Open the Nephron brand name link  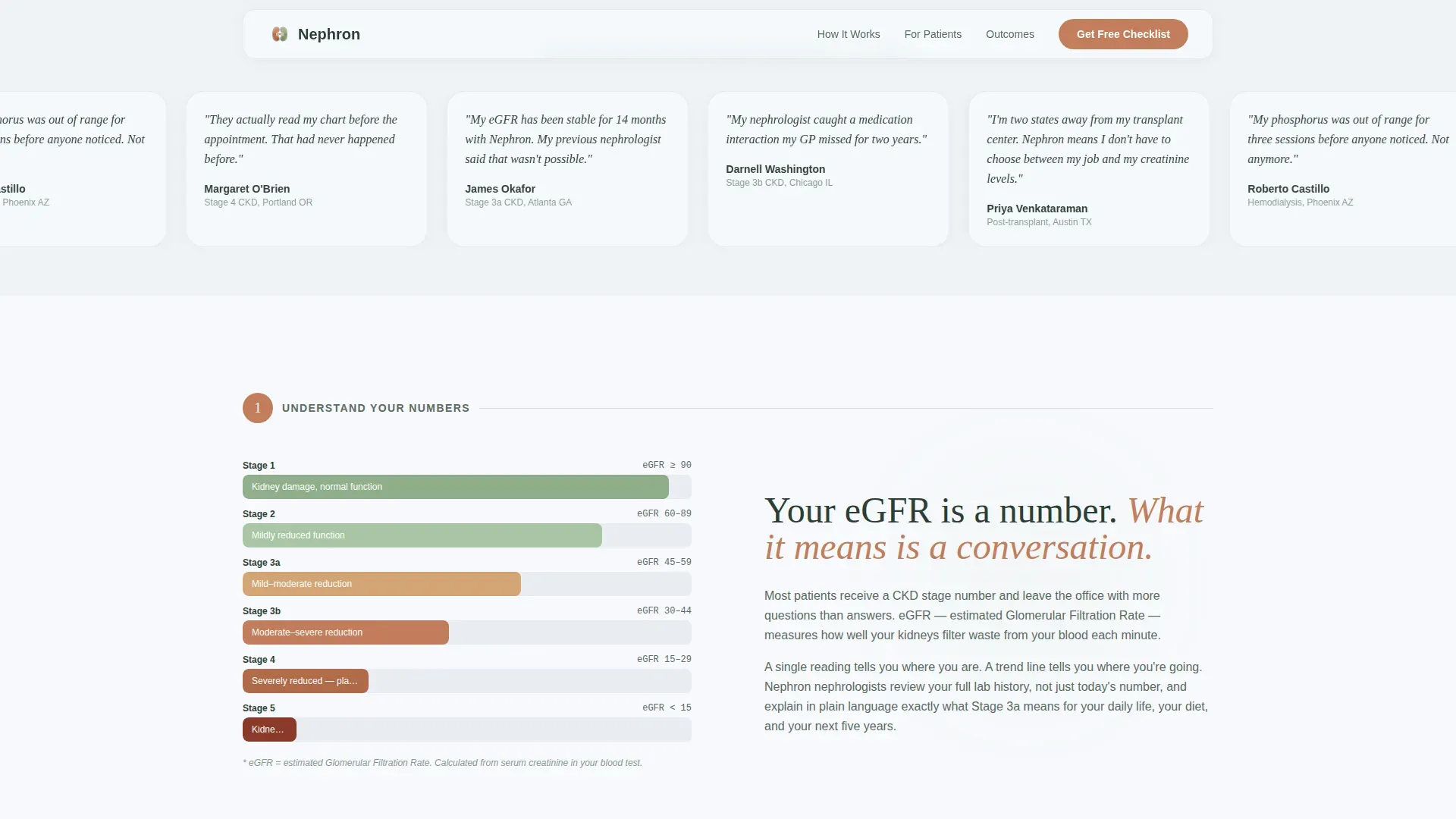click(328, 34)
